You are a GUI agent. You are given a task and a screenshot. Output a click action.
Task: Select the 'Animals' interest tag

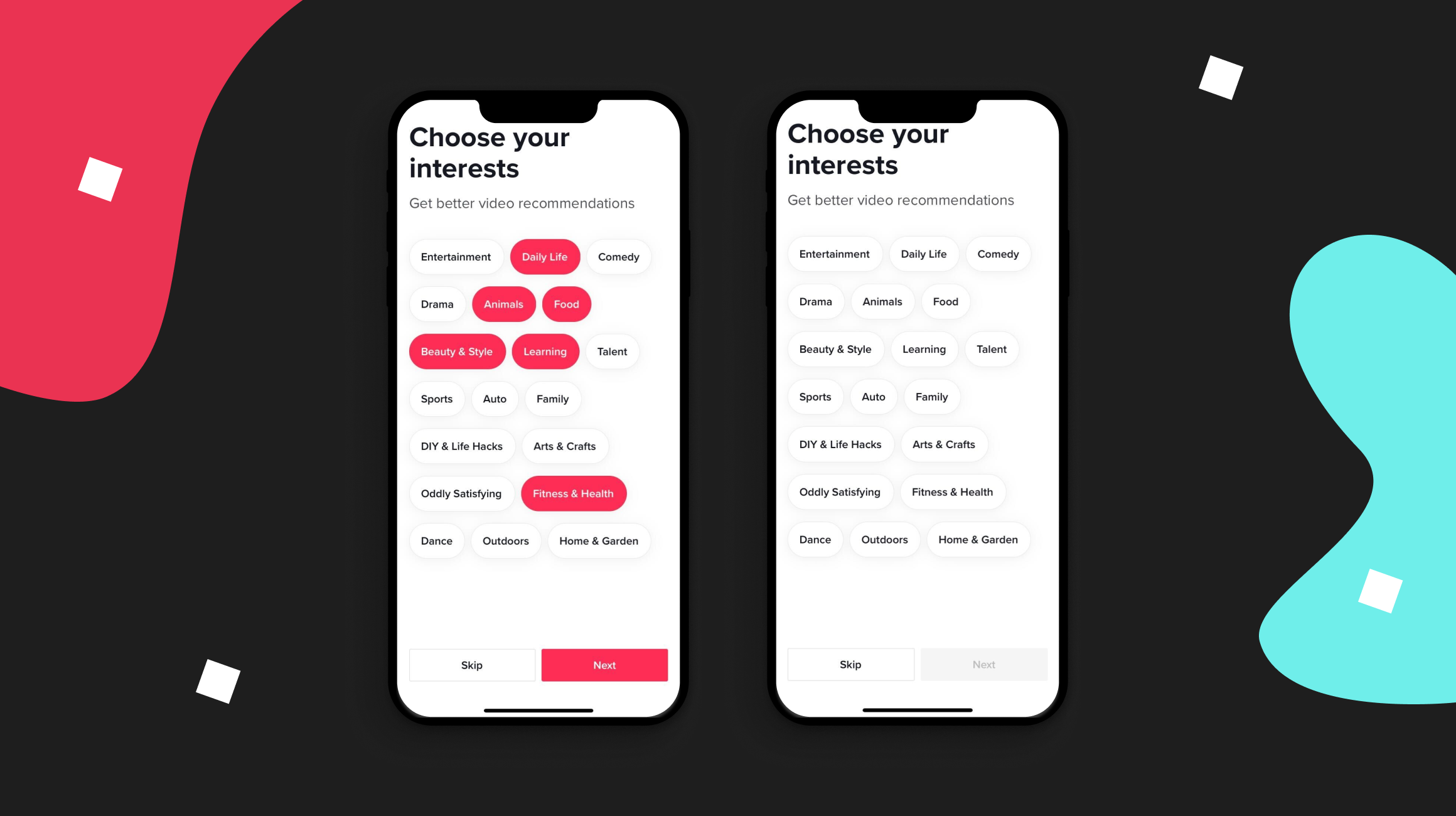504,304
